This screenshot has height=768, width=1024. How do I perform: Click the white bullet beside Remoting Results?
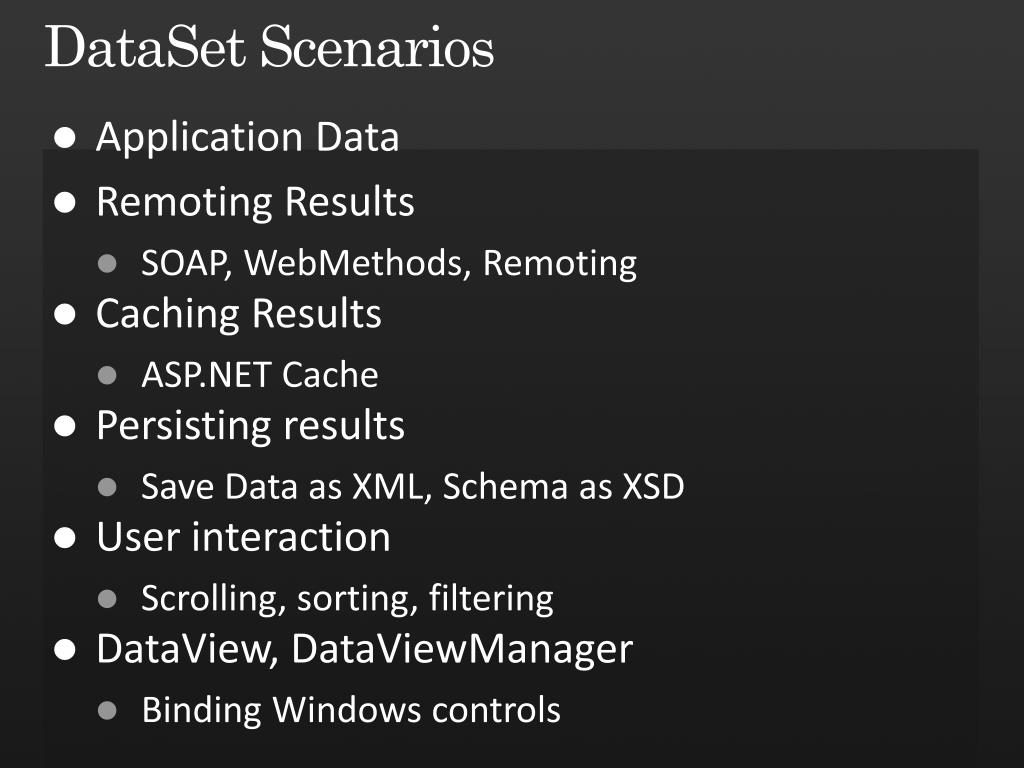65,202
